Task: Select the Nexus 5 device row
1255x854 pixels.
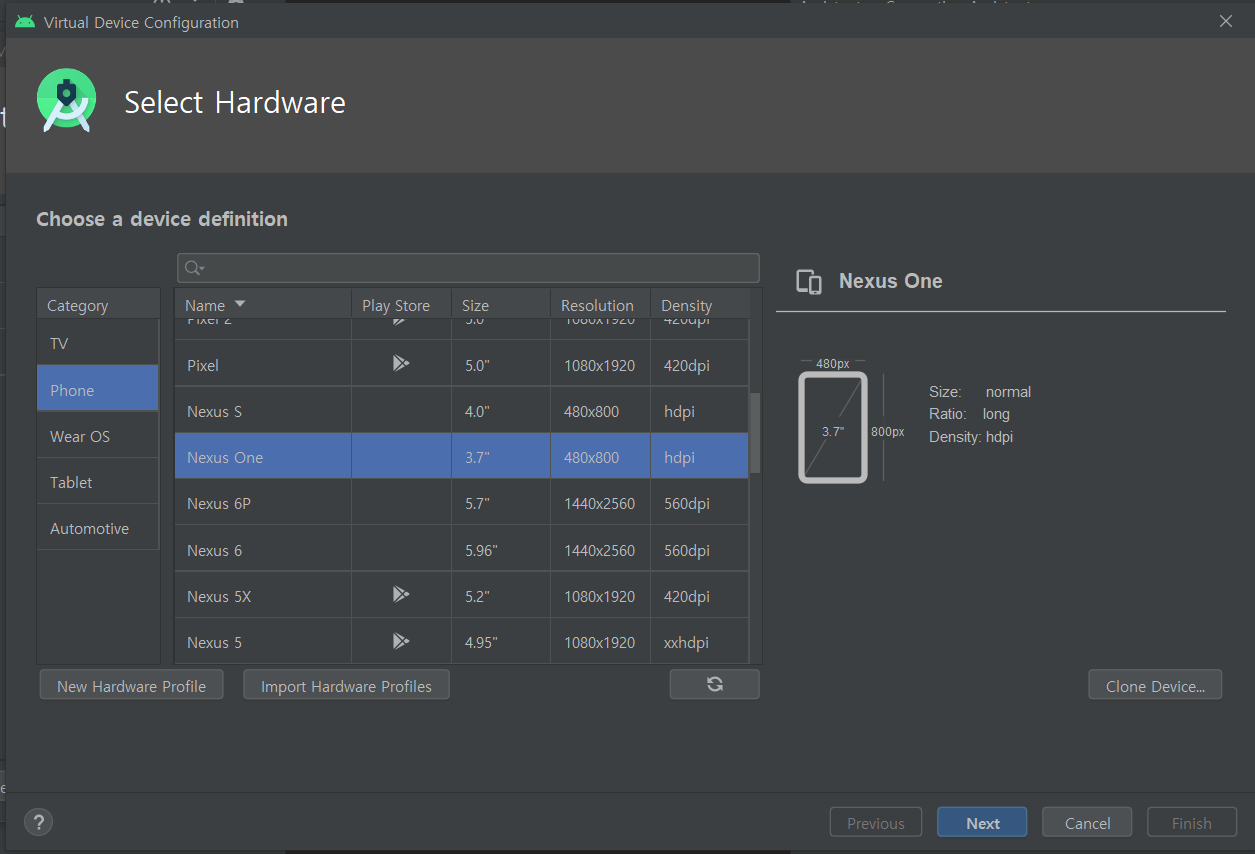Action: pos(462,641)
